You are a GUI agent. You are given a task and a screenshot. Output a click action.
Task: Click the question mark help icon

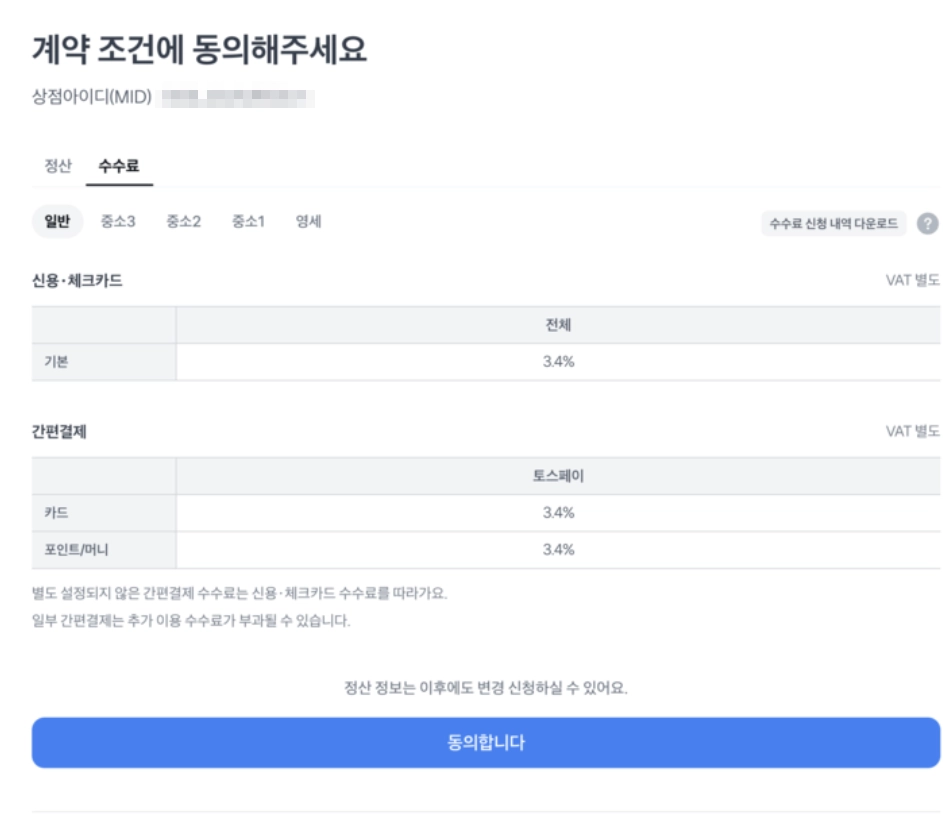click(928, 223)
